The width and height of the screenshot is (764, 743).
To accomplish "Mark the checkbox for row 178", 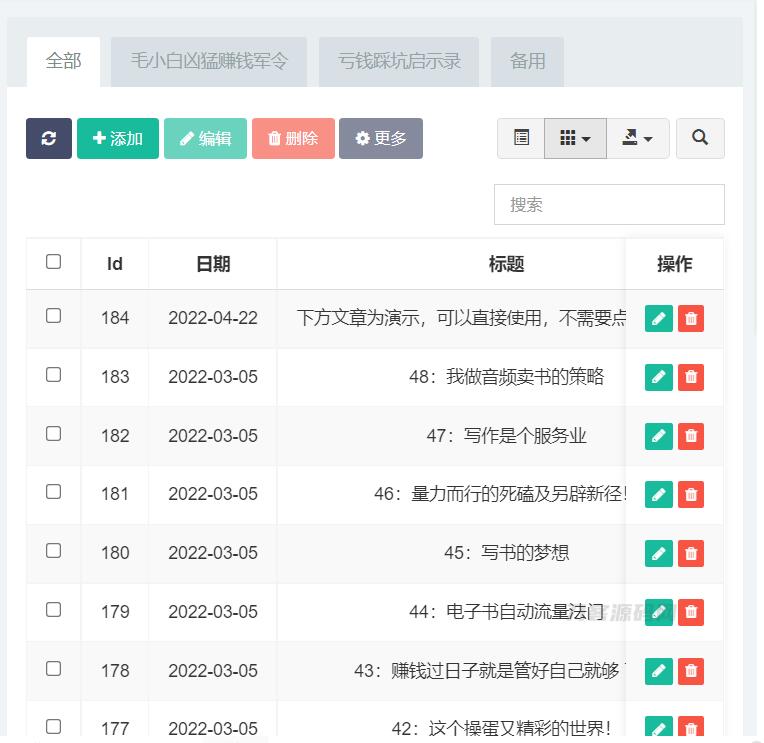I will pyautogui.click(x=53, y=668).
